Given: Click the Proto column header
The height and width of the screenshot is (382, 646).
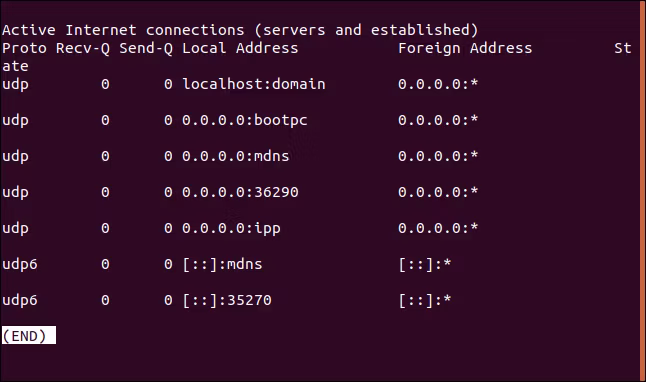Looking at the screenshot, I should (x=24, y=48).
